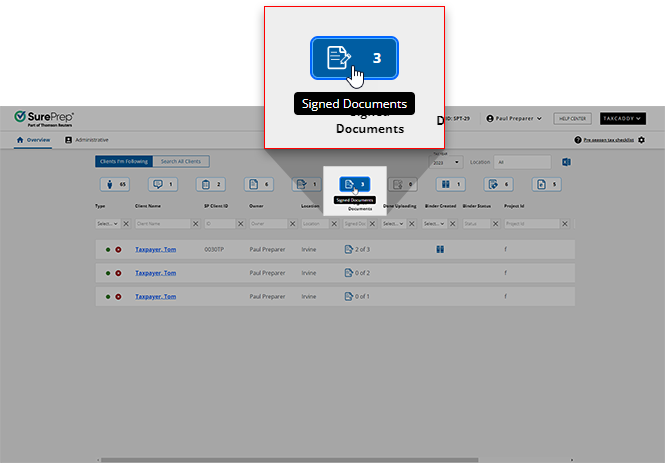
Task: Click the clipboard filter tile showing 2
Action: pyautogui.click(x=211, y=184)
